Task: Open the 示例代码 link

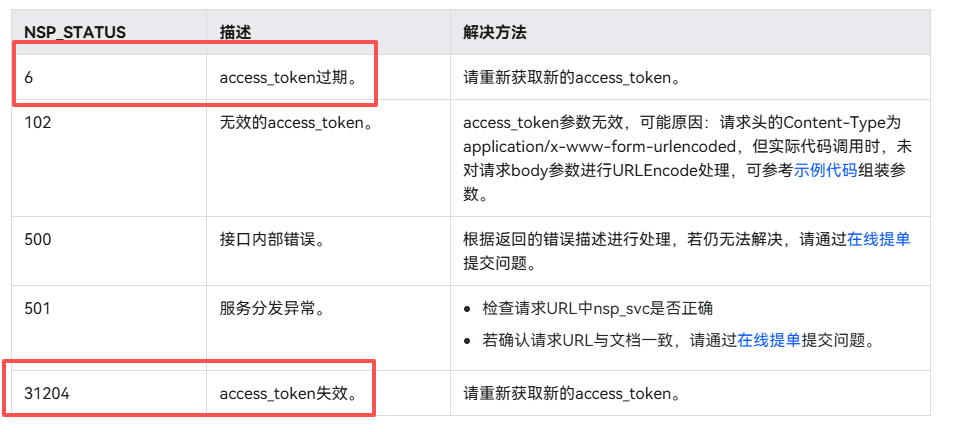Action: point(825,170)
